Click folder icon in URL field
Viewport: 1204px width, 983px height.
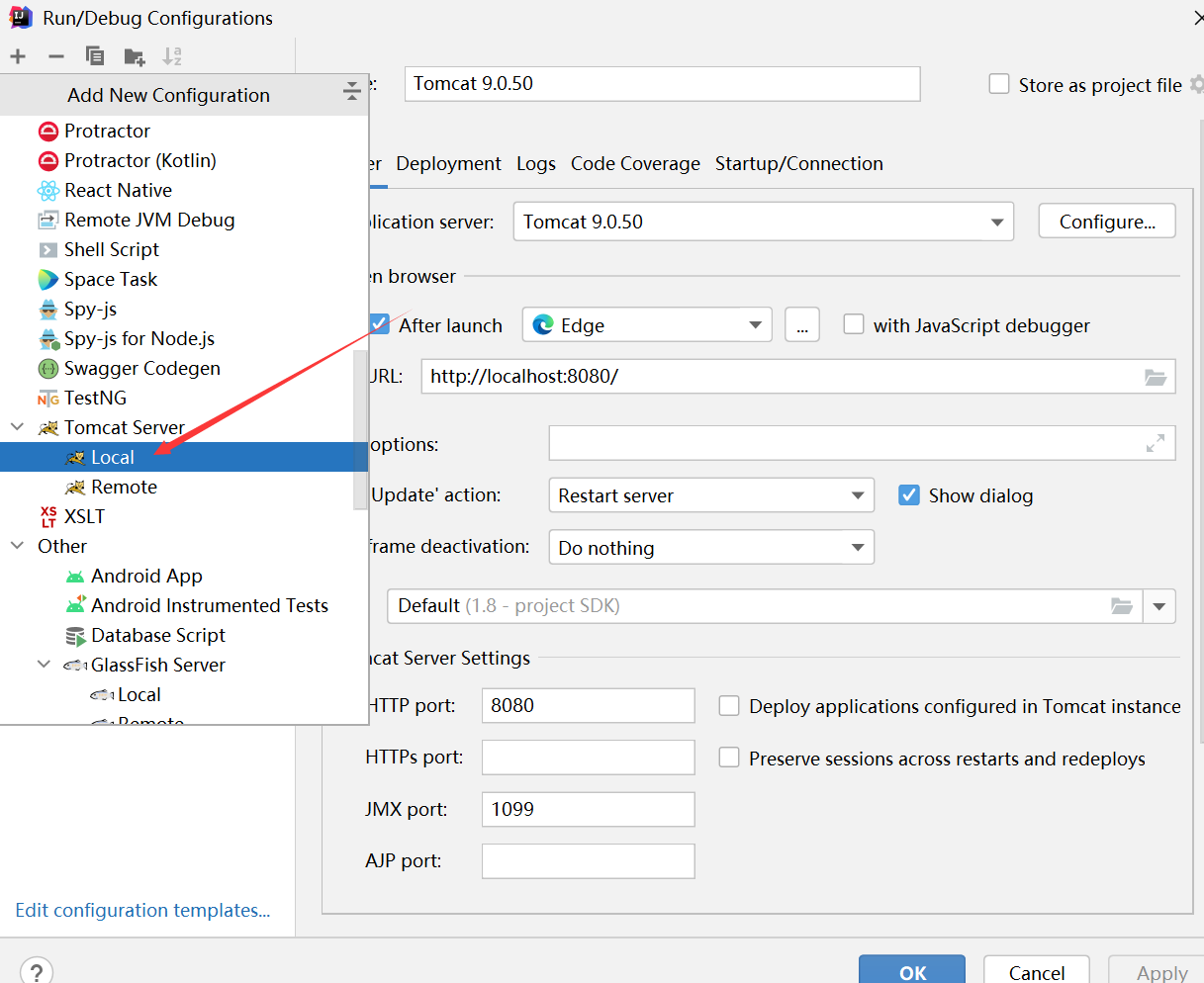coord(1156,377)
